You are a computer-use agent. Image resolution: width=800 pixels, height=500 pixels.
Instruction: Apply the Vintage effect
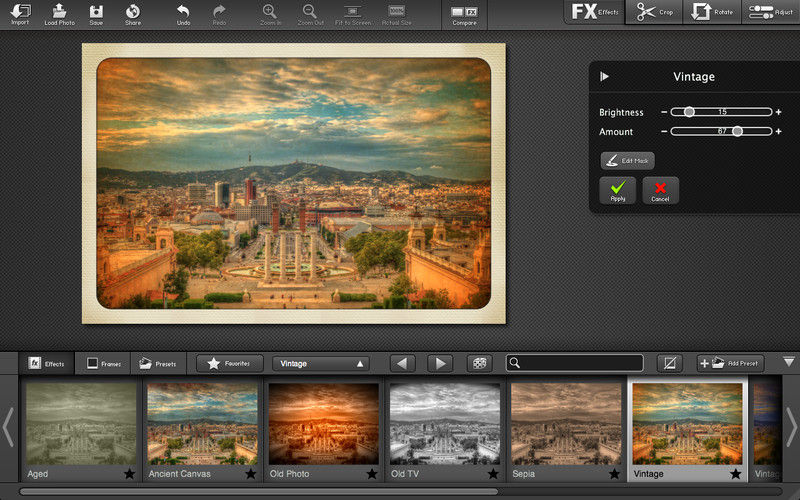pos(617,190)
